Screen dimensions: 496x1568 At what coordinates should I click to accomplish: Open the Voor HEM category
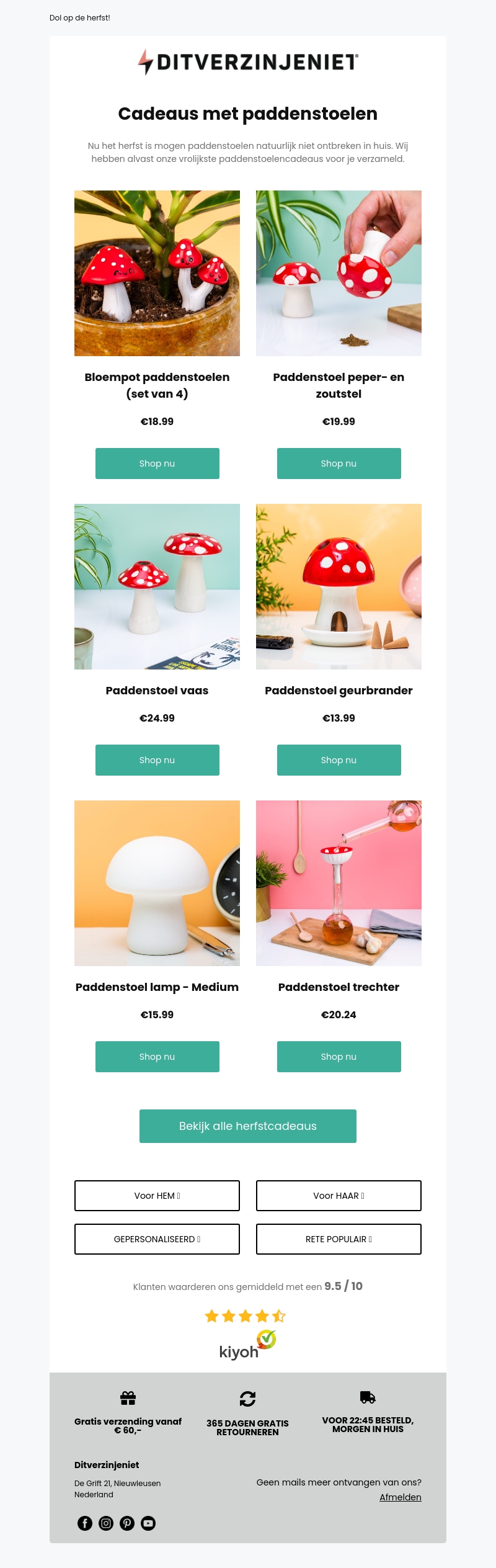(157, 1196)
